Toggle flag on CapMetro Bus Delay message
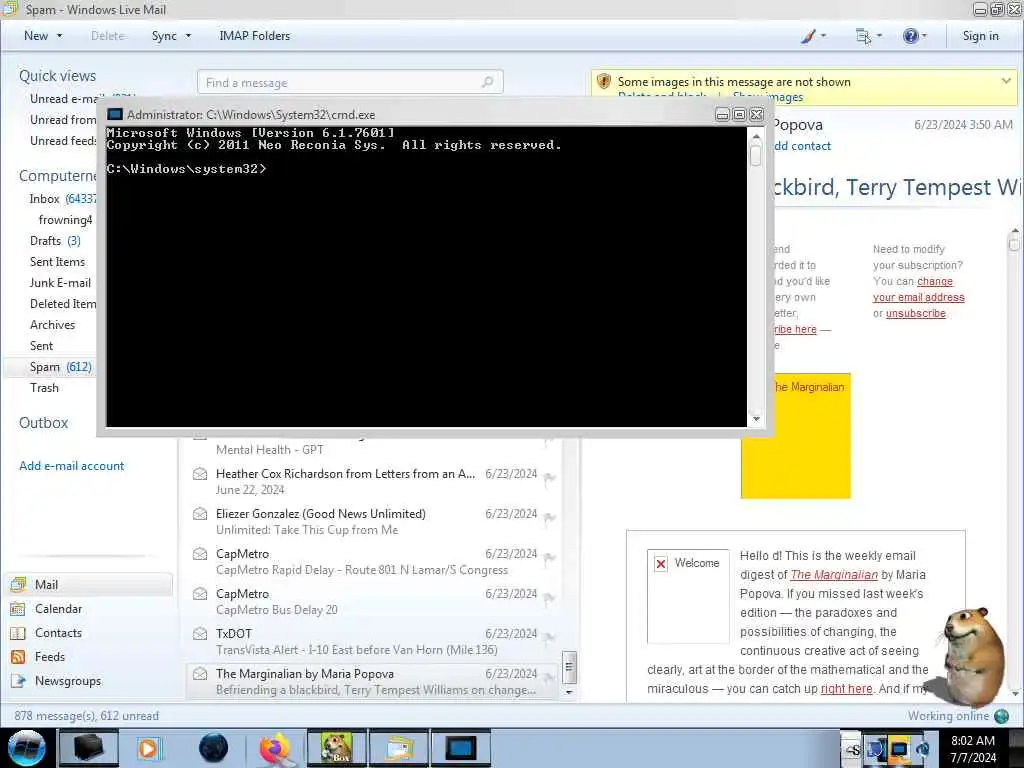This screenshot has height=768, width=1024. point(550,598)
